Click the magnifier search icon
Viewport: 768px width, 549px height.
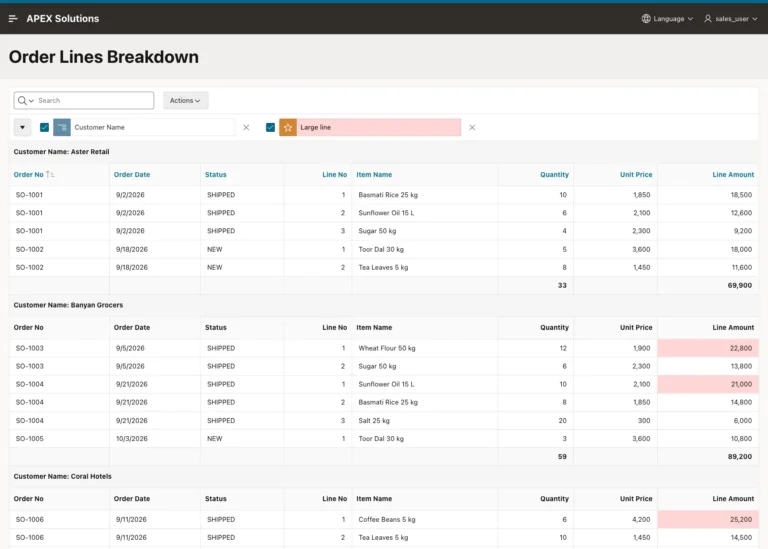22,100
